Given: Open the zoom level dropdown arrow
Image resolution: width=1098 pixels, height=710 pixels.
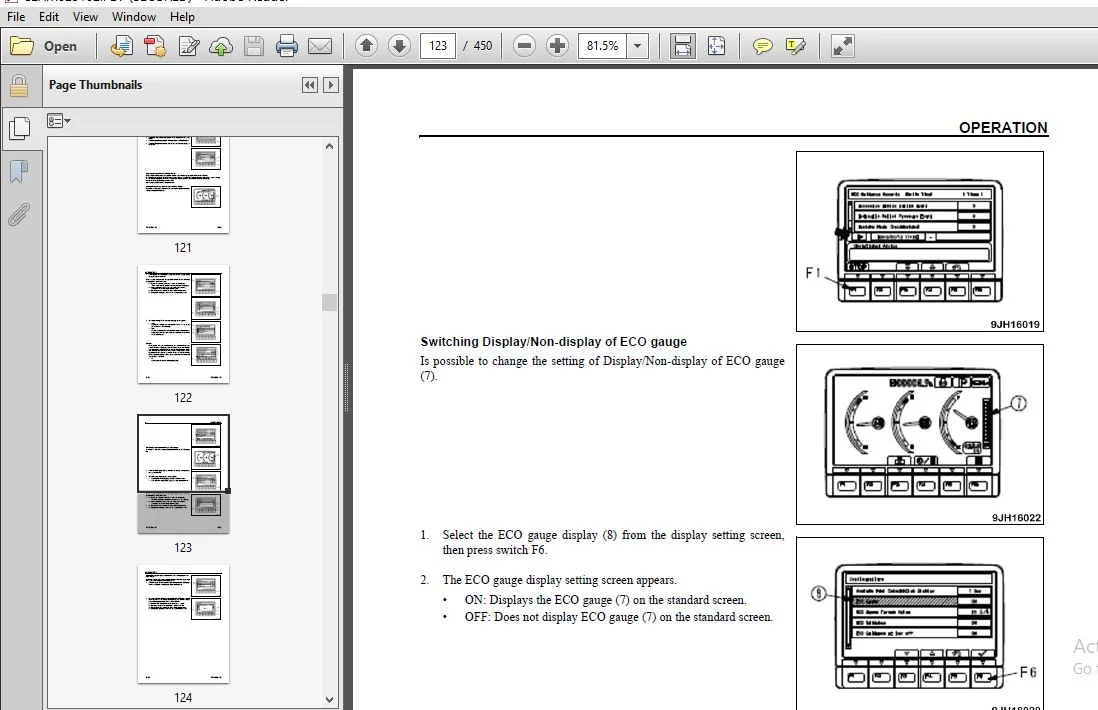Looking at the screenshot, I should click(x=637, y=46).
